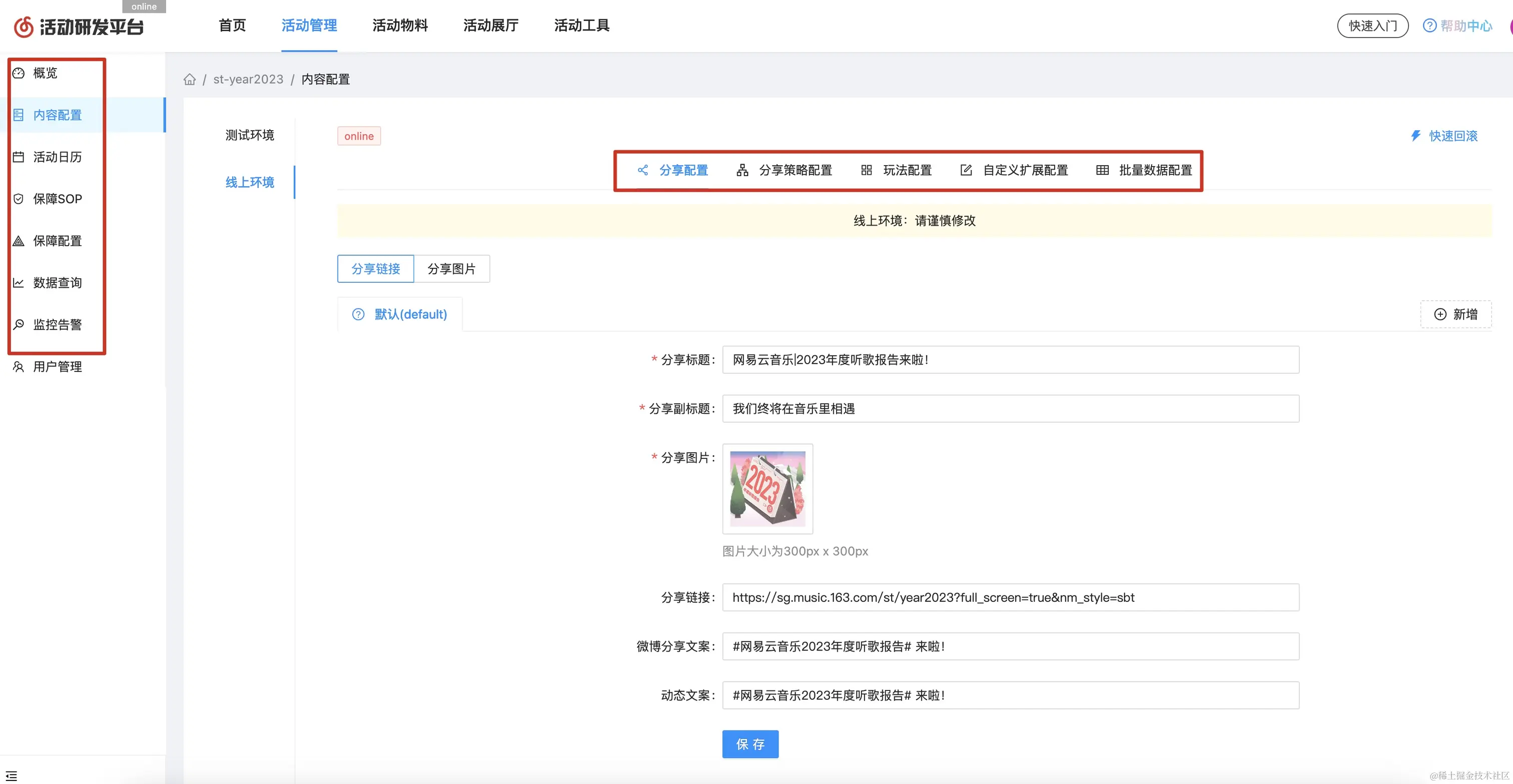Click 内容配置 breadcrumb text
1513x784 pixels.
pos(325,79)
